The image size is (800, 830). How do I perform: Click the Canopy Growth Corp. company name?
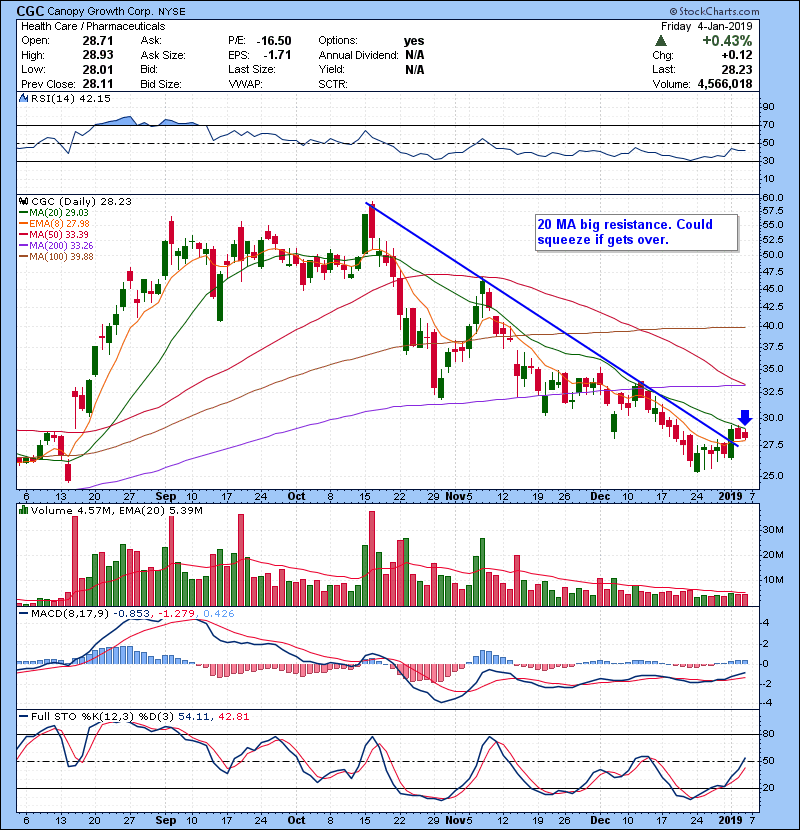click(100, 11)
